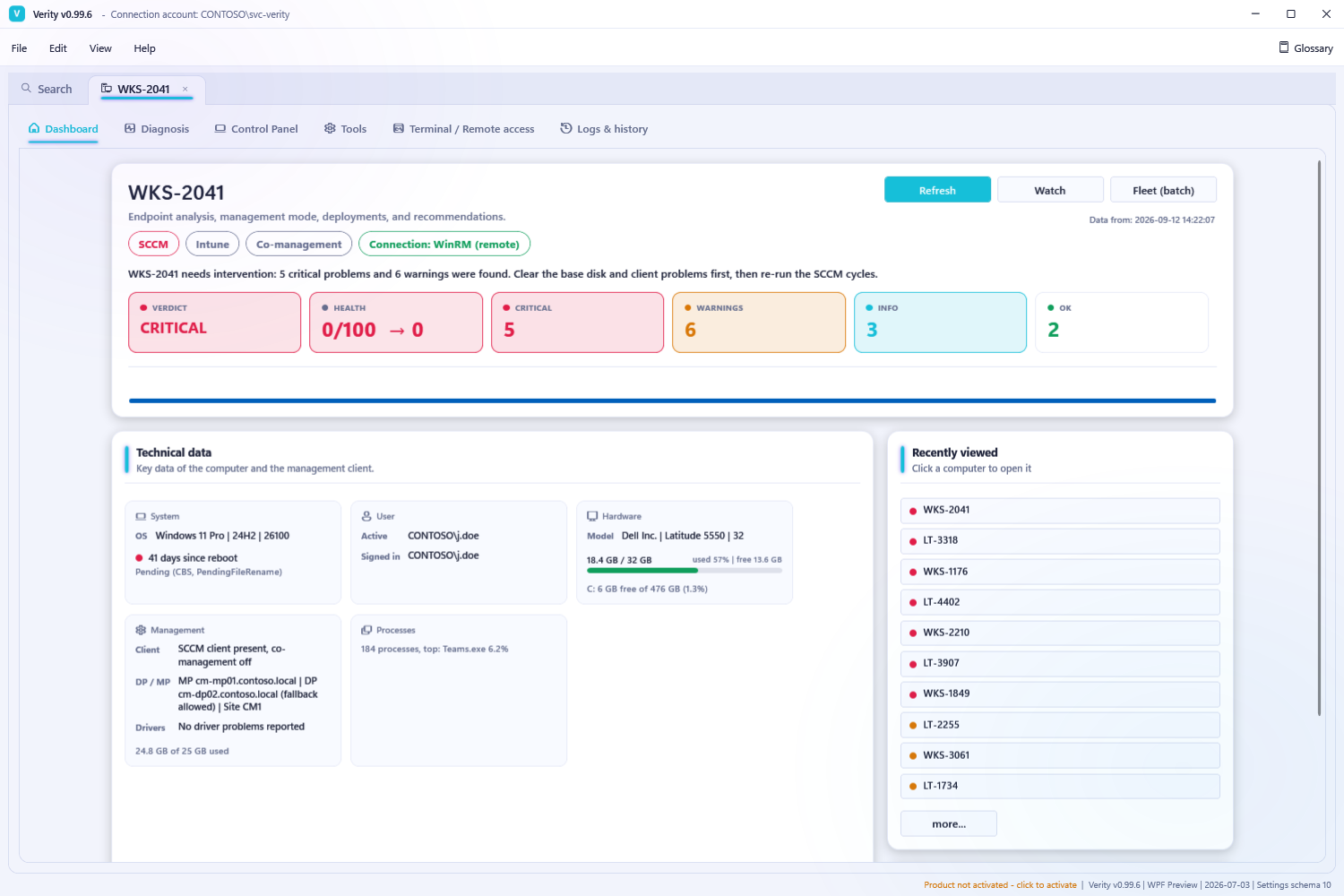Open the Glossary

coord(1305,48)
